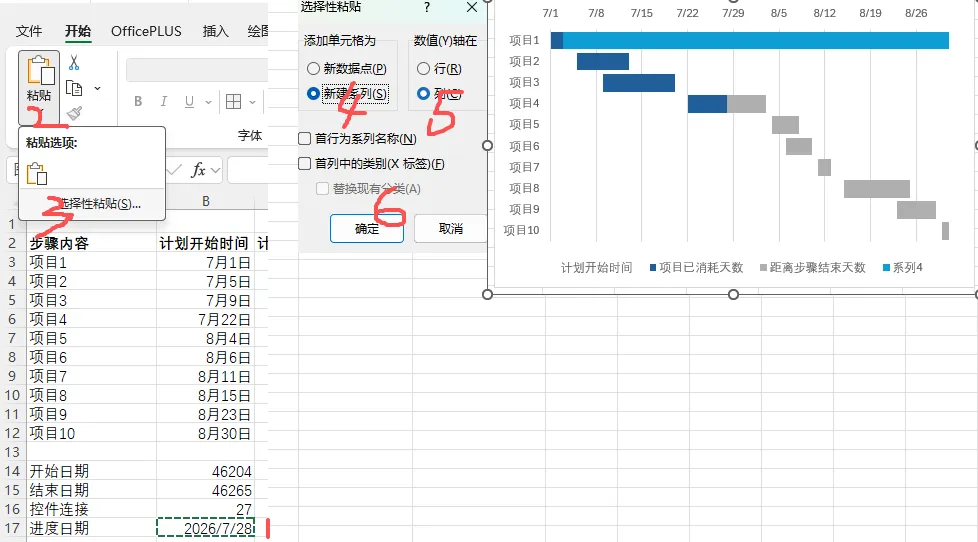Click the 项目8 gray bar in chart
Screen dimensions: 978x542
point(876,188)
